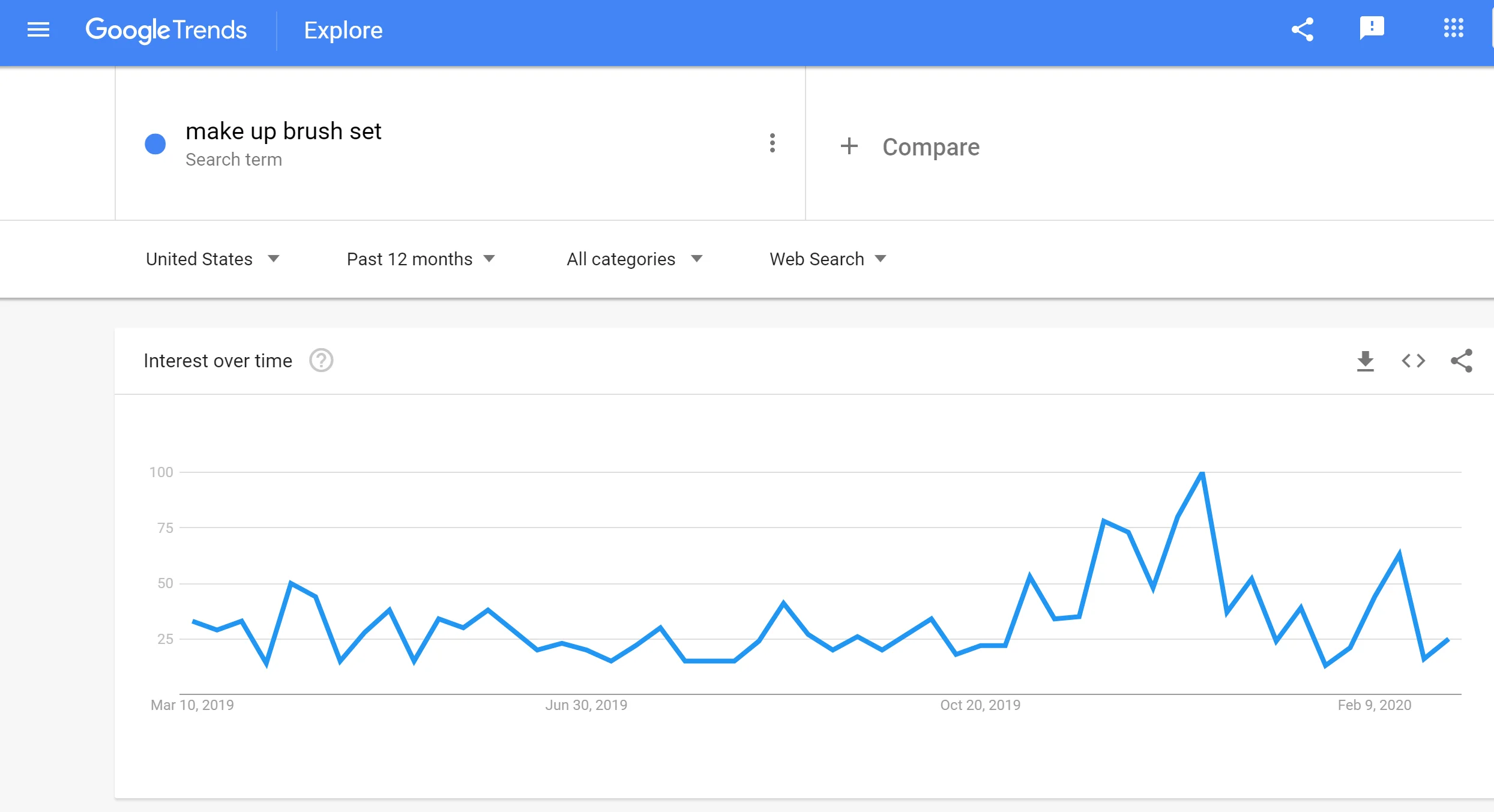Viewport: 1494px width, 812px height.
Task: Open the United States region dropdown
Action: (x=212, y=259)
